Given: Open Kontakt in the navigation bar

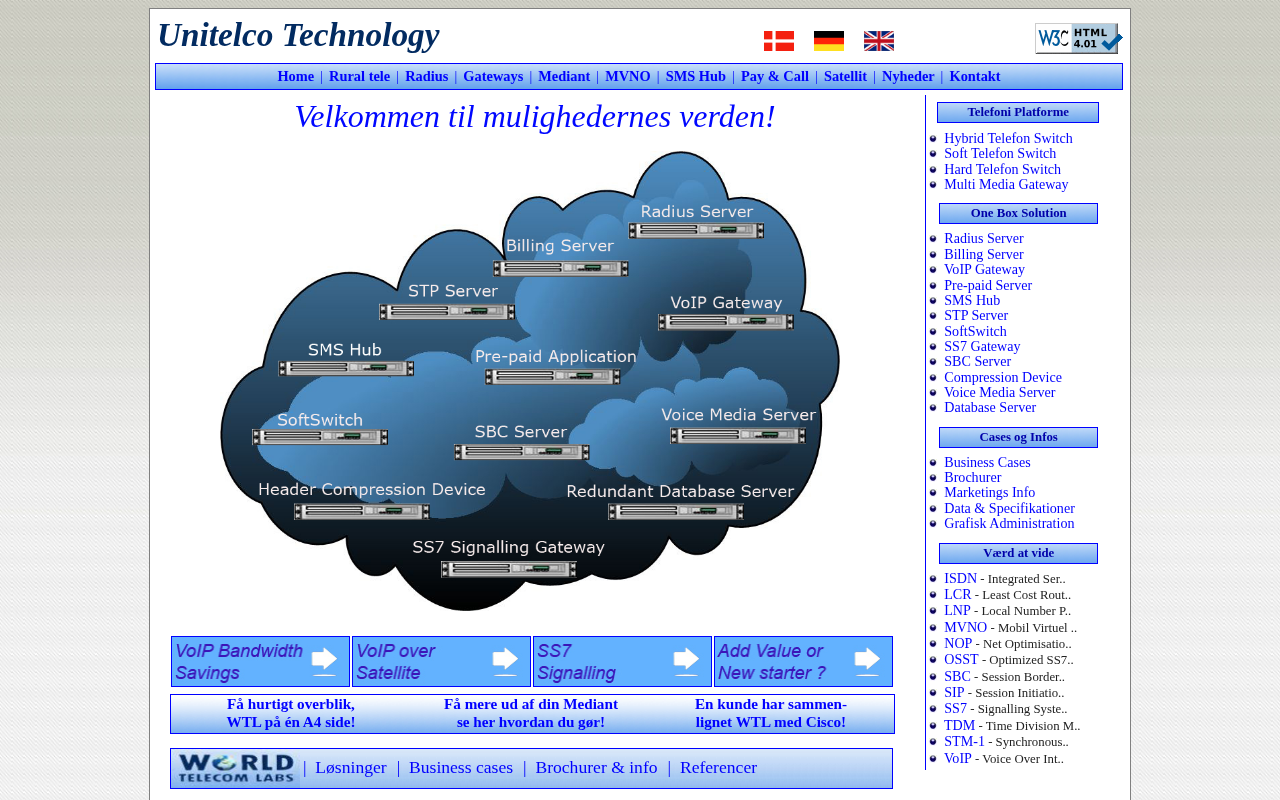Looking at the screenshot, I should click(975, 77).
